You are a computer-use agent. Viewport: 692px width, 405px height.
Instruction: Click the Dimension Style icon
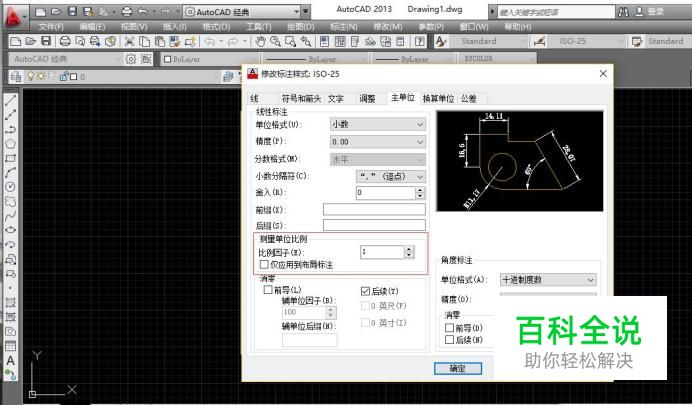[x=539, y=41]
